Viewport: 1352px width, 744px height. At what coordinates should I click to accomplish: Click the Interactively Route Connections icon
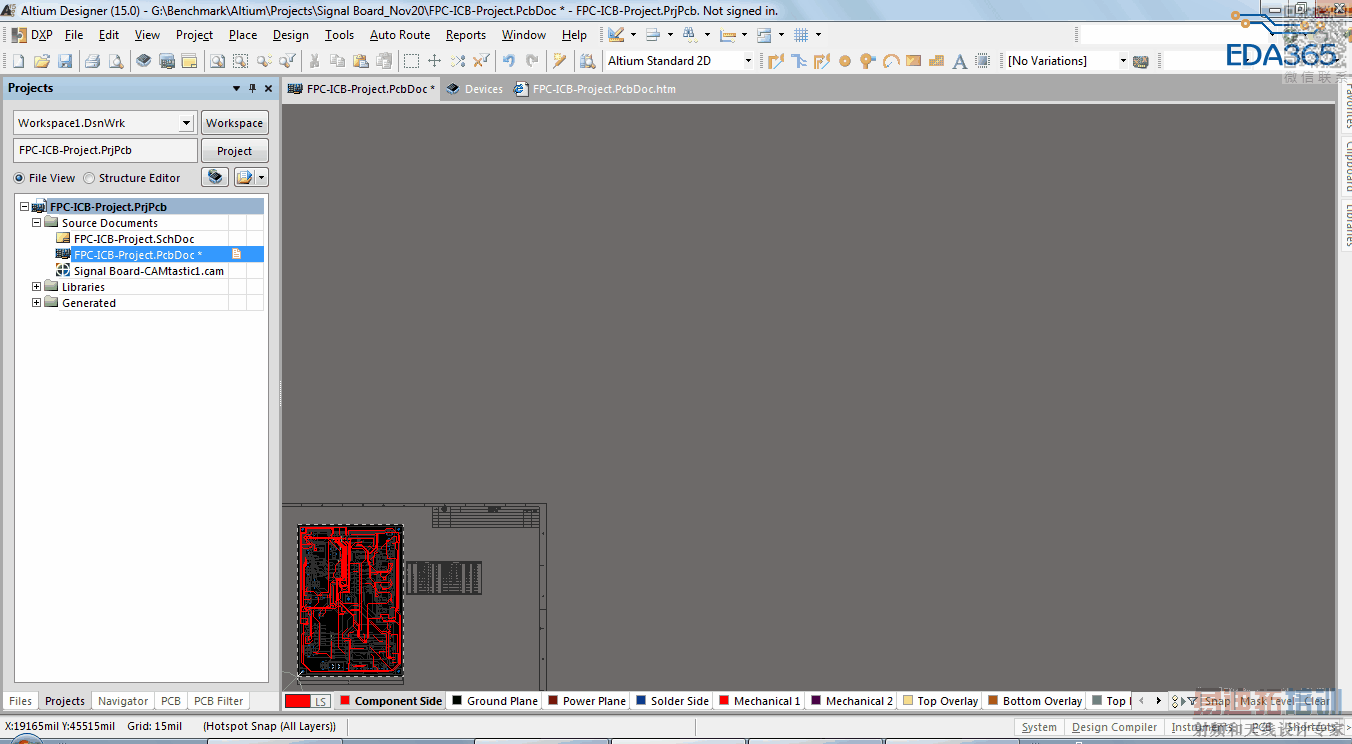point(775,61)
